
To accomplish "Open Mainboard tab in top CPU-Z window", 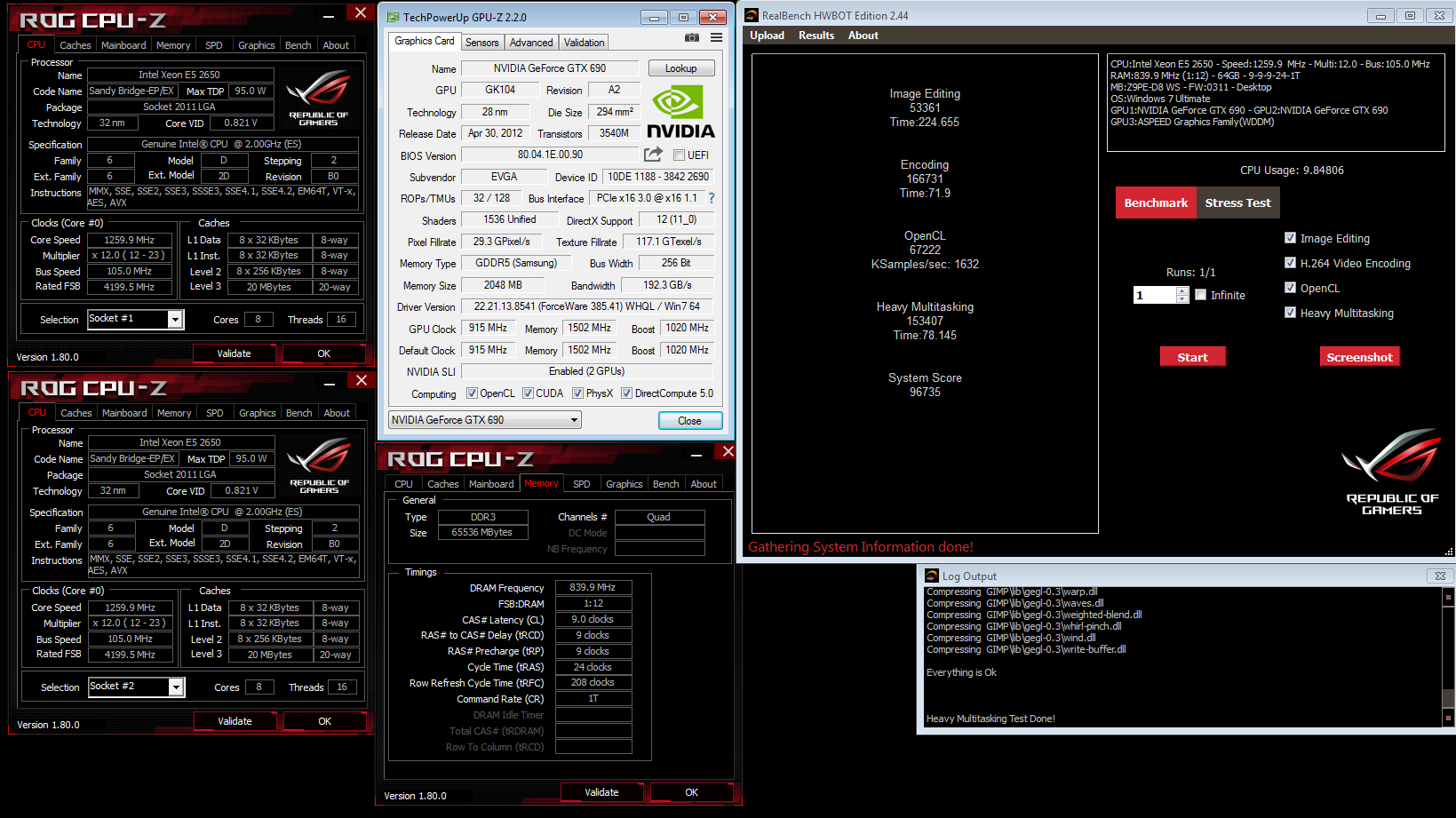I will (x=123, y=45).
